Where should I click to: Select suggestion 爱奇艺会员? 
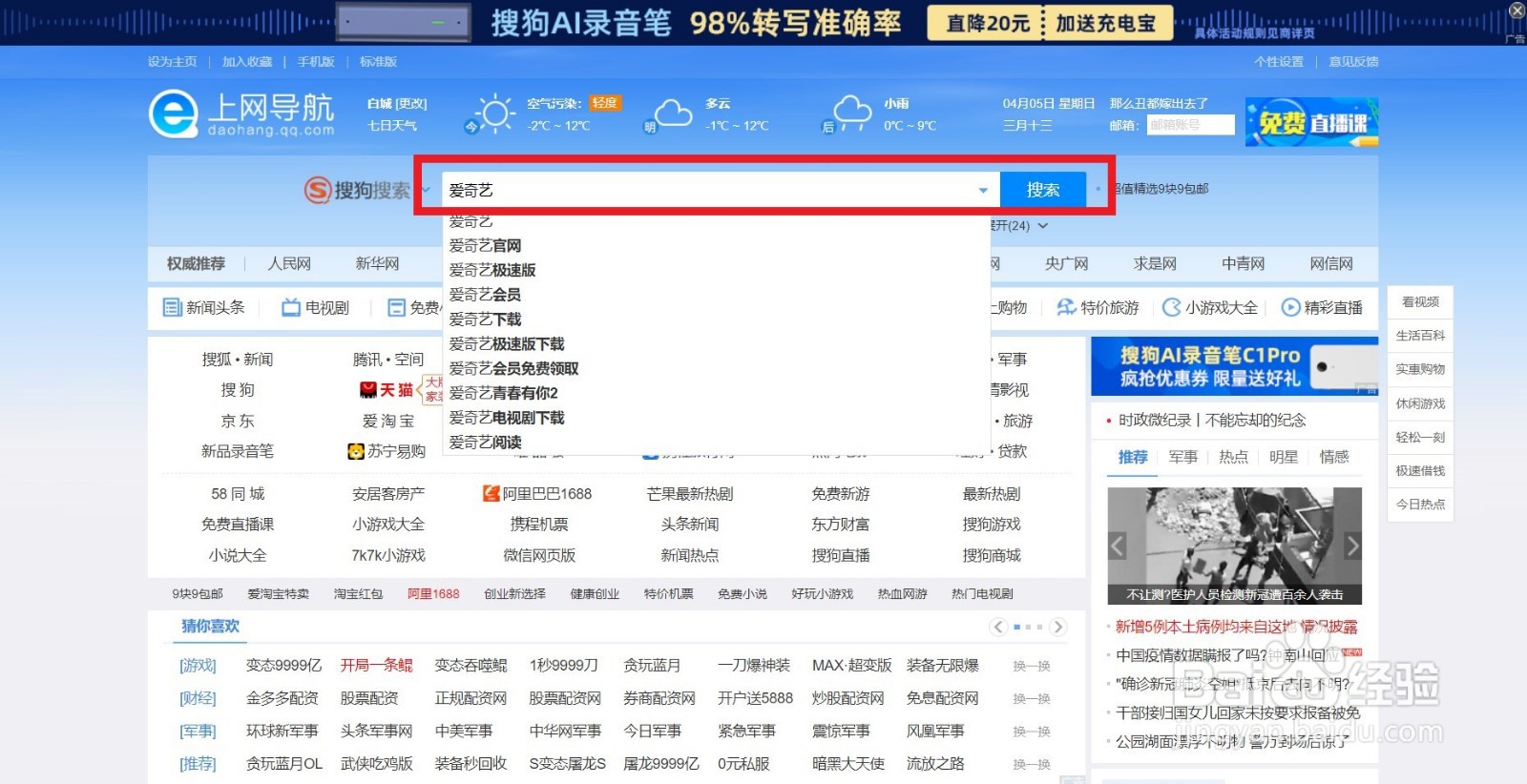(x=485, y=295)
